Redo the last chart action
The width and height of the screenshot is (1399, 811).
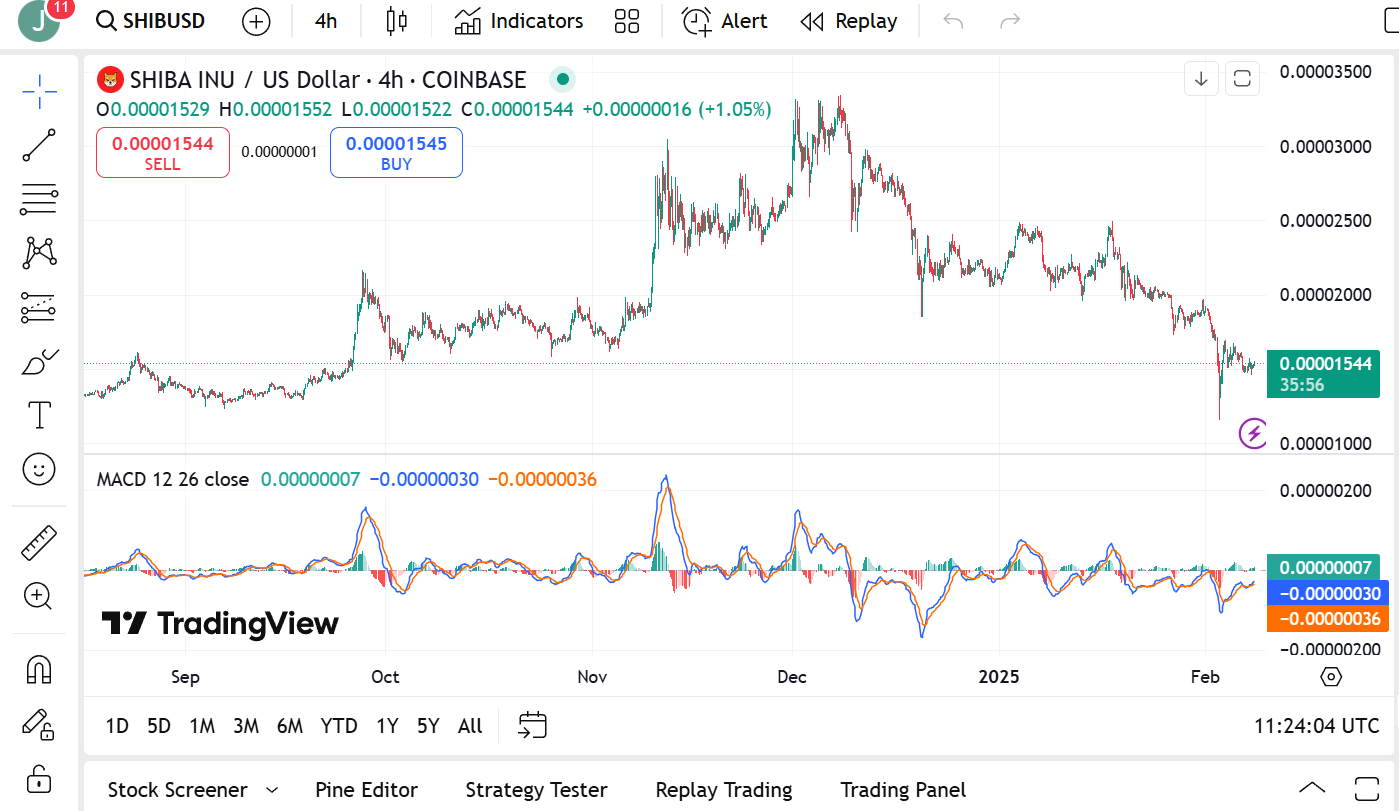point(1011,21)
